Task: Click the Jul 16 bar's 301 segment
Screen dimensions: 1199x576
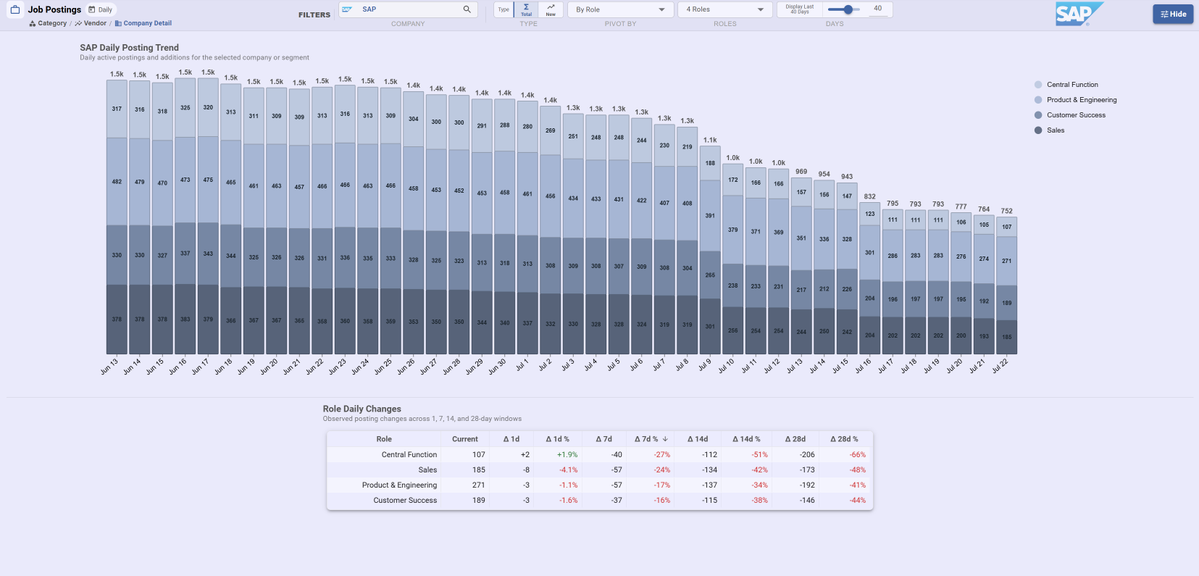Action: [x=869, y=252]
